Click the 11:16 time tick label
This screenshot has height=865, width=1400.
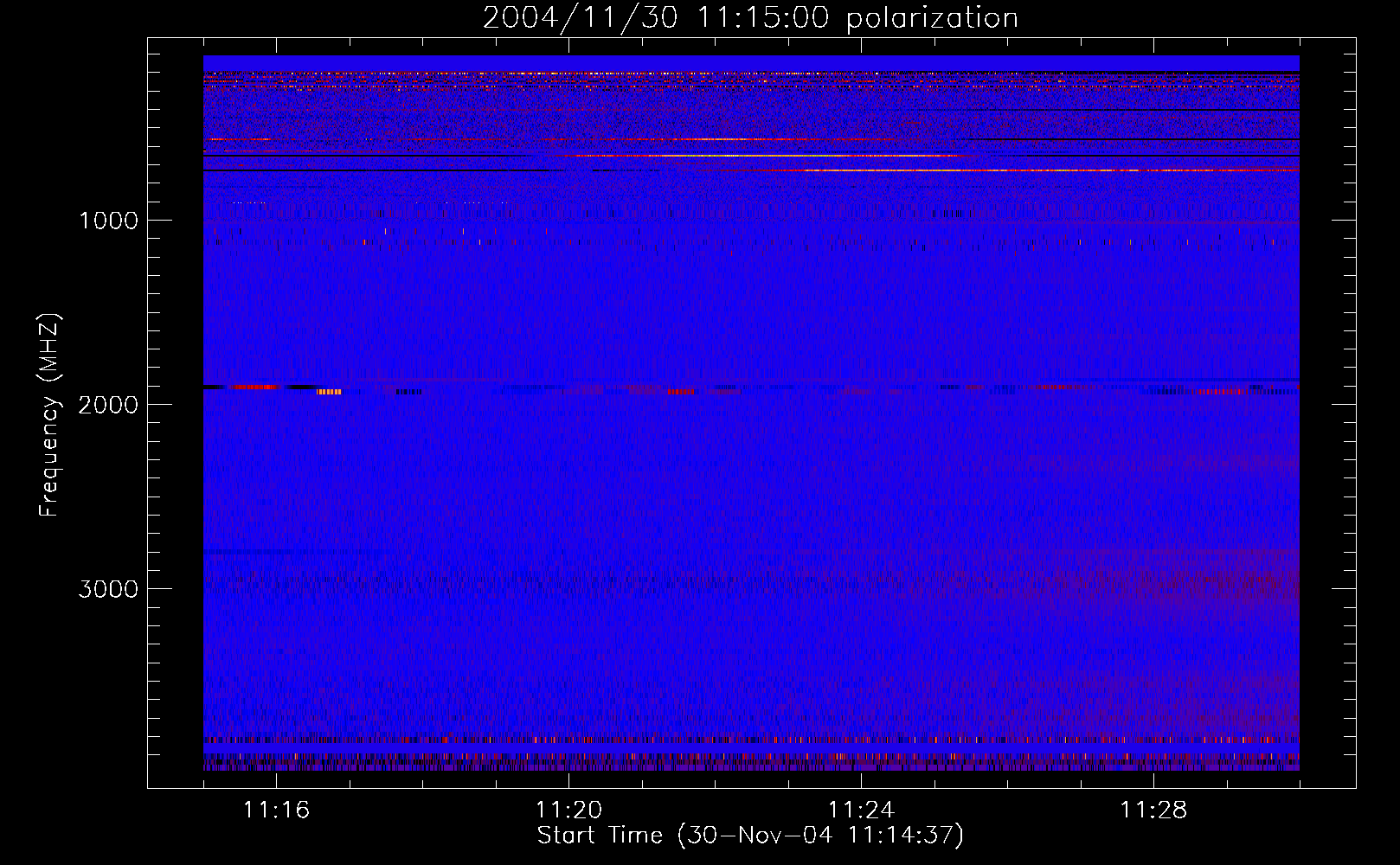click(276, 810)
